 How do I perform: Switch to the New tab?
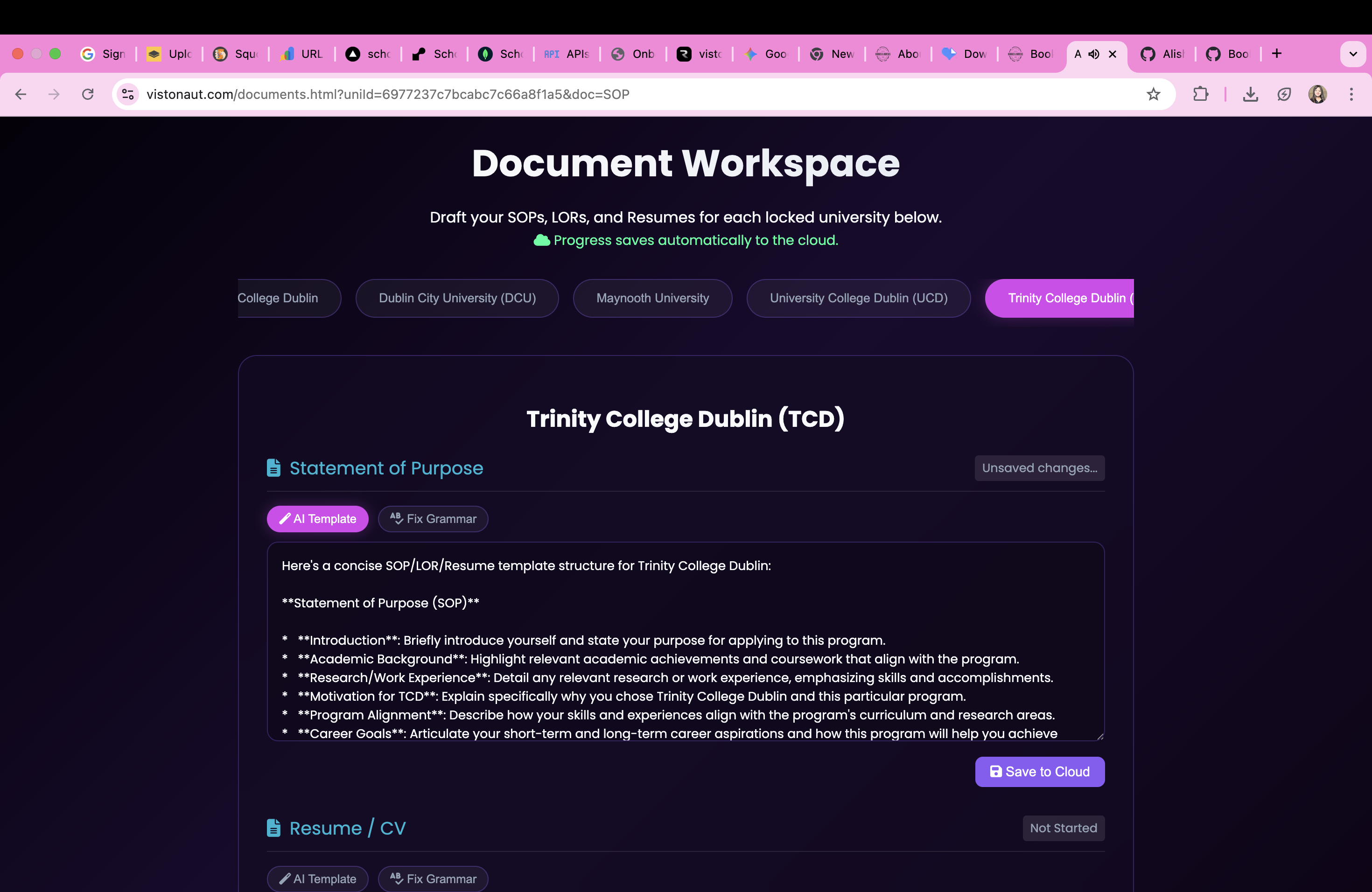pos(833,54)
